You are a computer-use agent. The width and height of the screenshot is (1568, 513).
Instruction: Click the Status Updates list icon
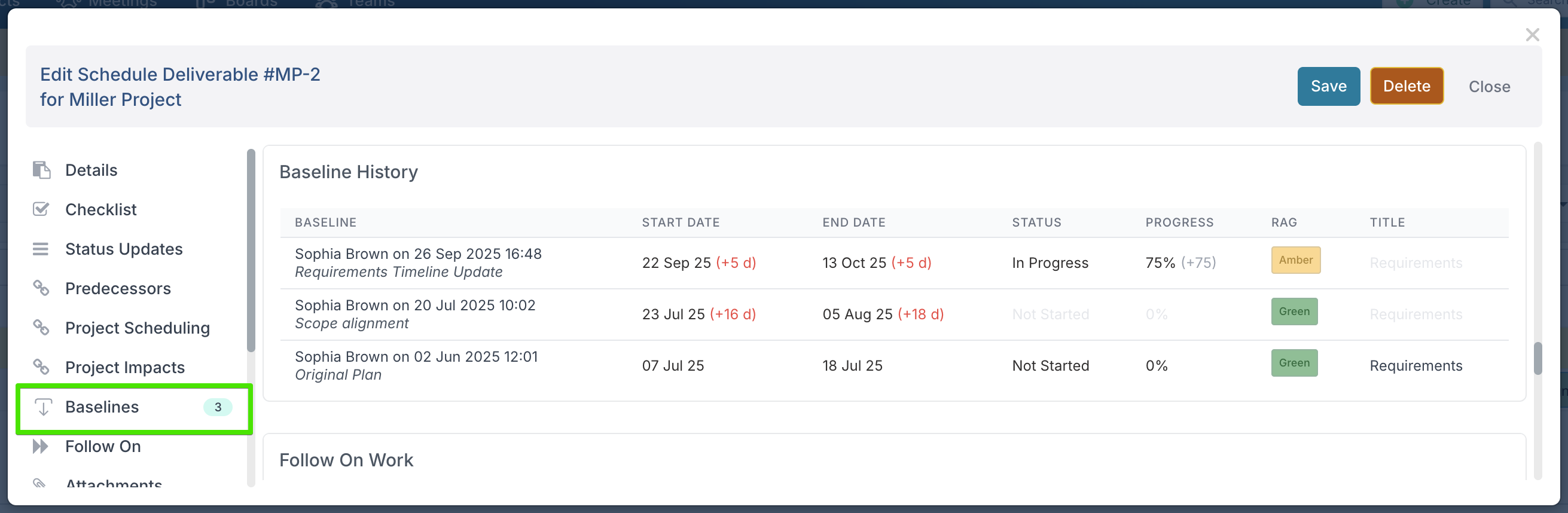click(41, 249)
